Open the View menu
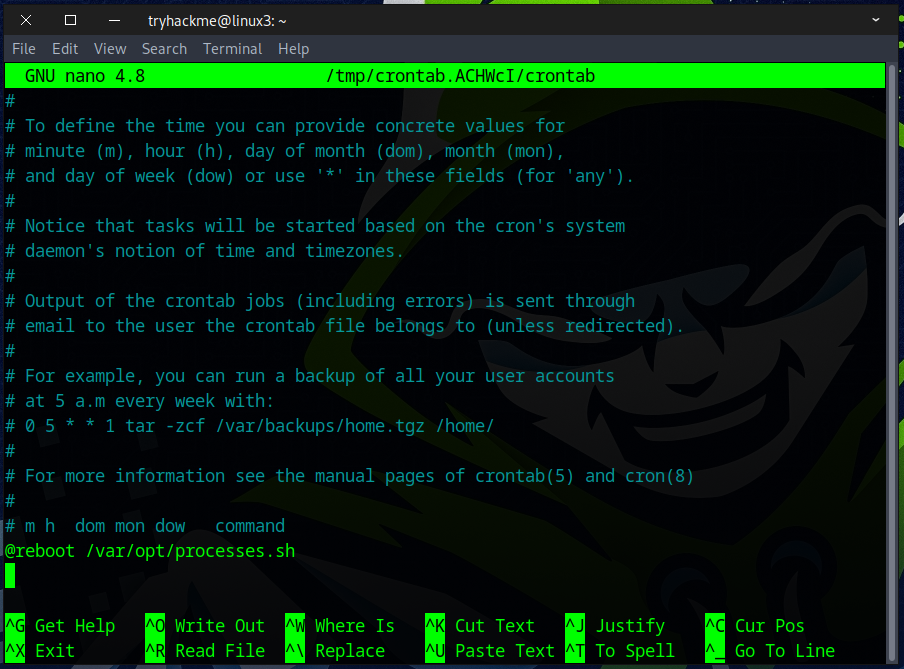Screen dimensions: 904x669 (110, 48)
